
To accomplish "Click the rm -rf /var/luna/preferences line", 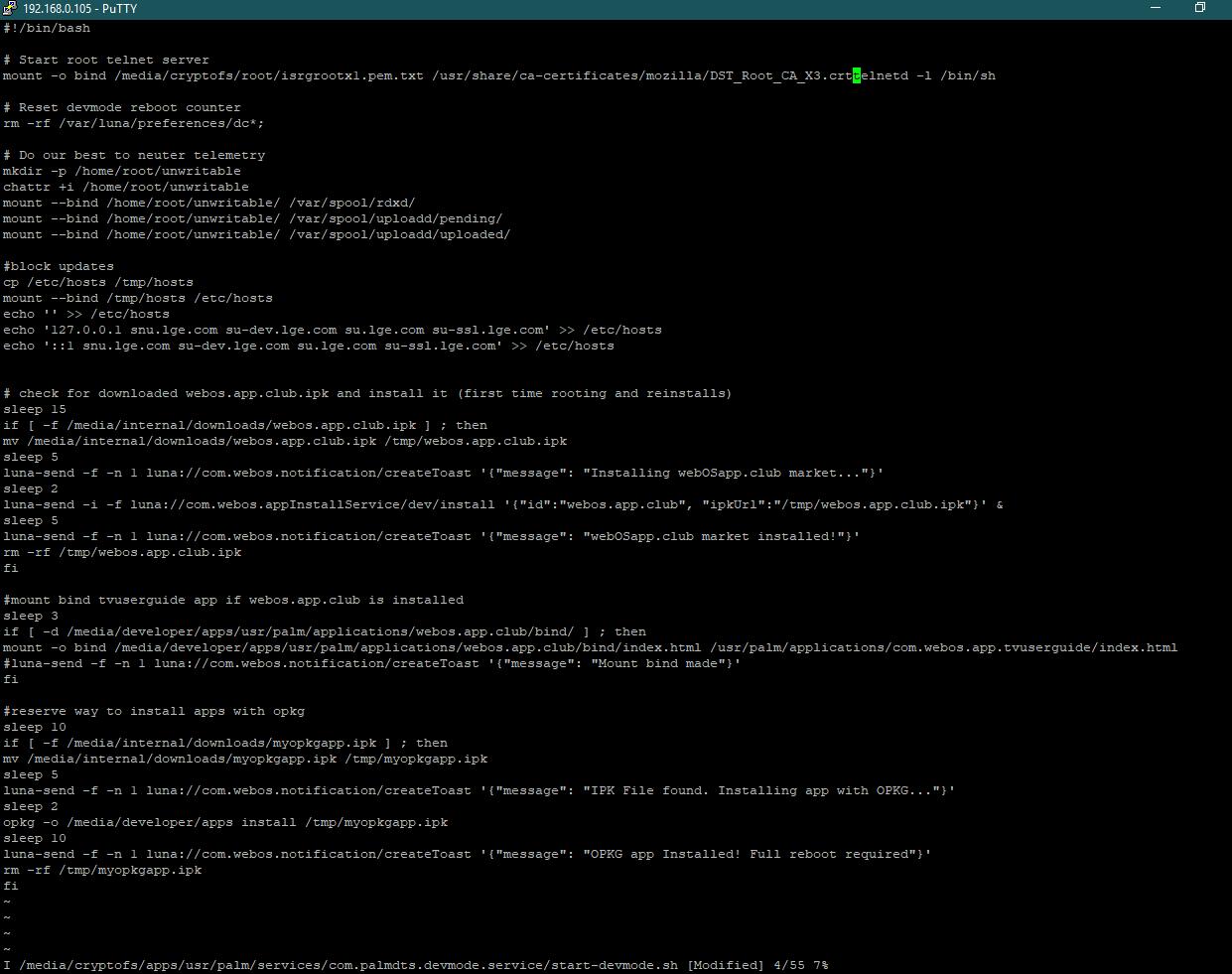I will tap(133, 123).
